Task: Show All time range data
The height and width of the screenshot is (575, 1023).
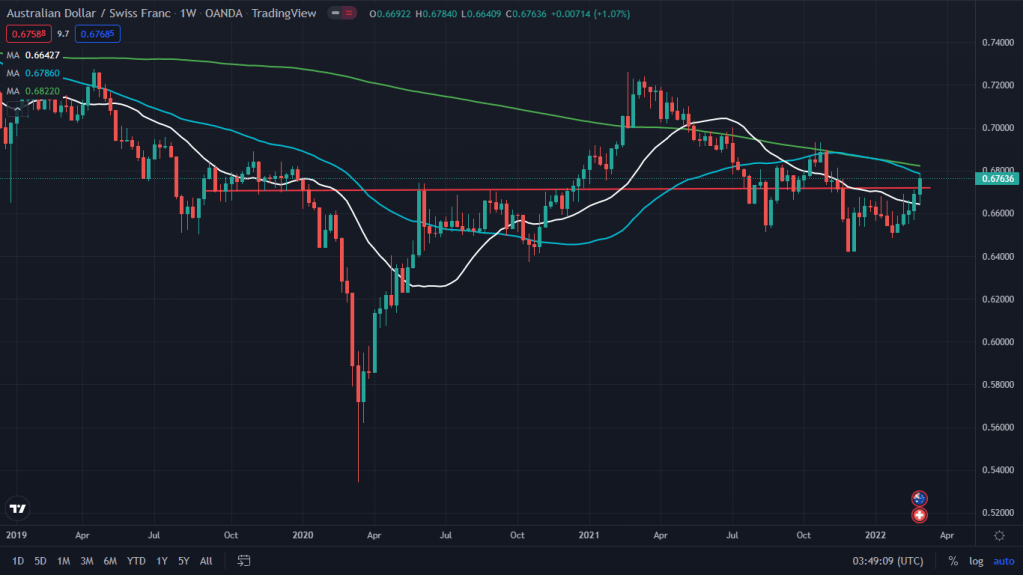Action: (206, 561)
